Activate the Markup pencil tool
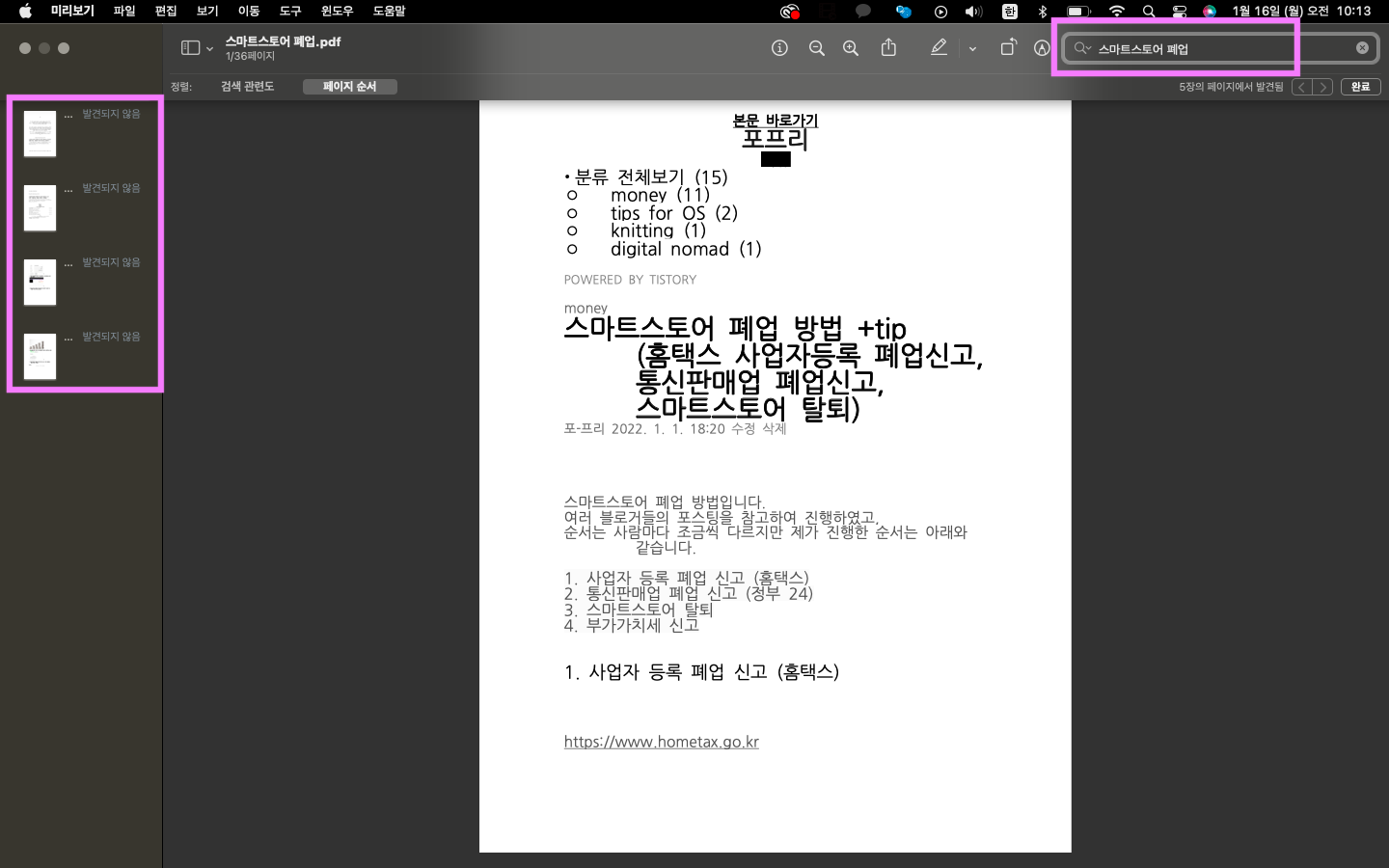Image resolution: width=1389 pixels, height=868 pixels. click(939, 47)
